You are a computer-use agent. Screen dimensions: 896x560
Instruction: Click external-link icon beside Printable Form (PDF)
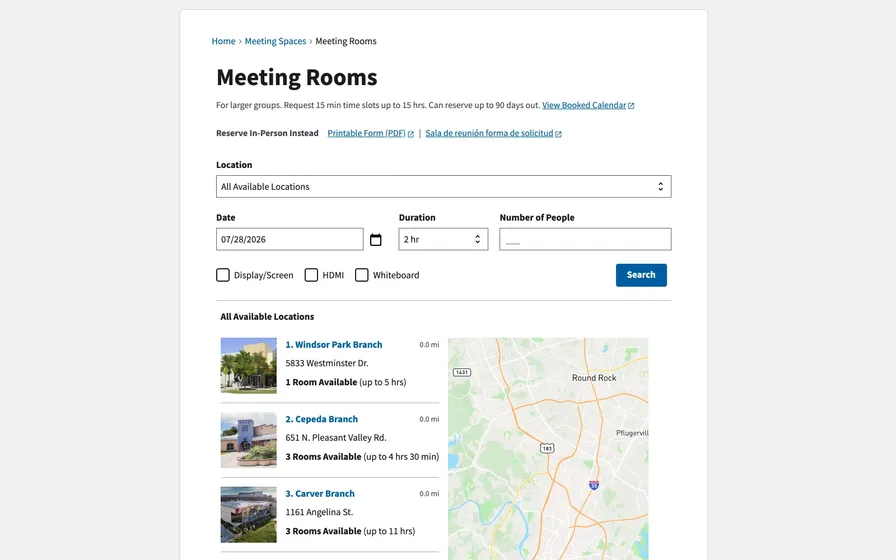coord(410,134)
